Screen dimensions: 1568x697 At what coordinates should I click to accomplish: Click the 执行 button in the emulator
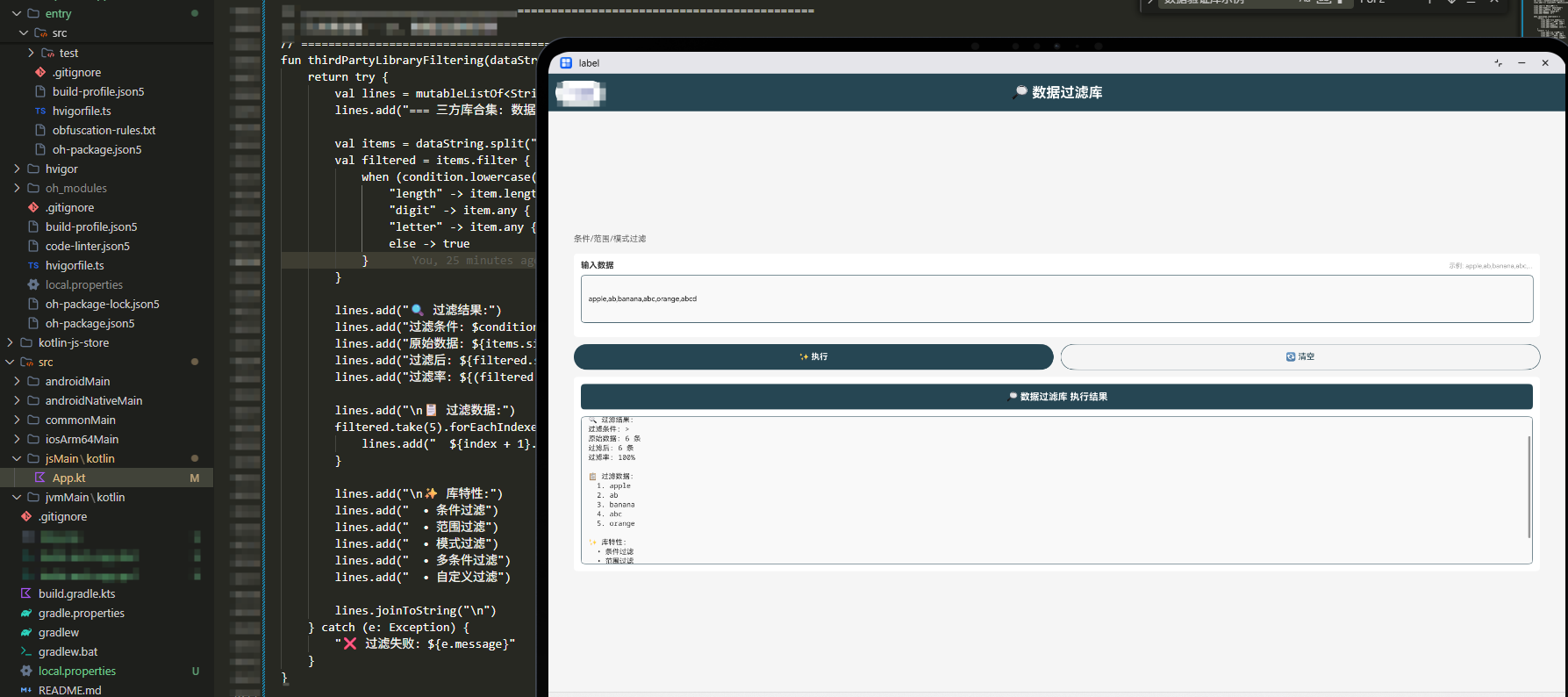pos(813,356)
